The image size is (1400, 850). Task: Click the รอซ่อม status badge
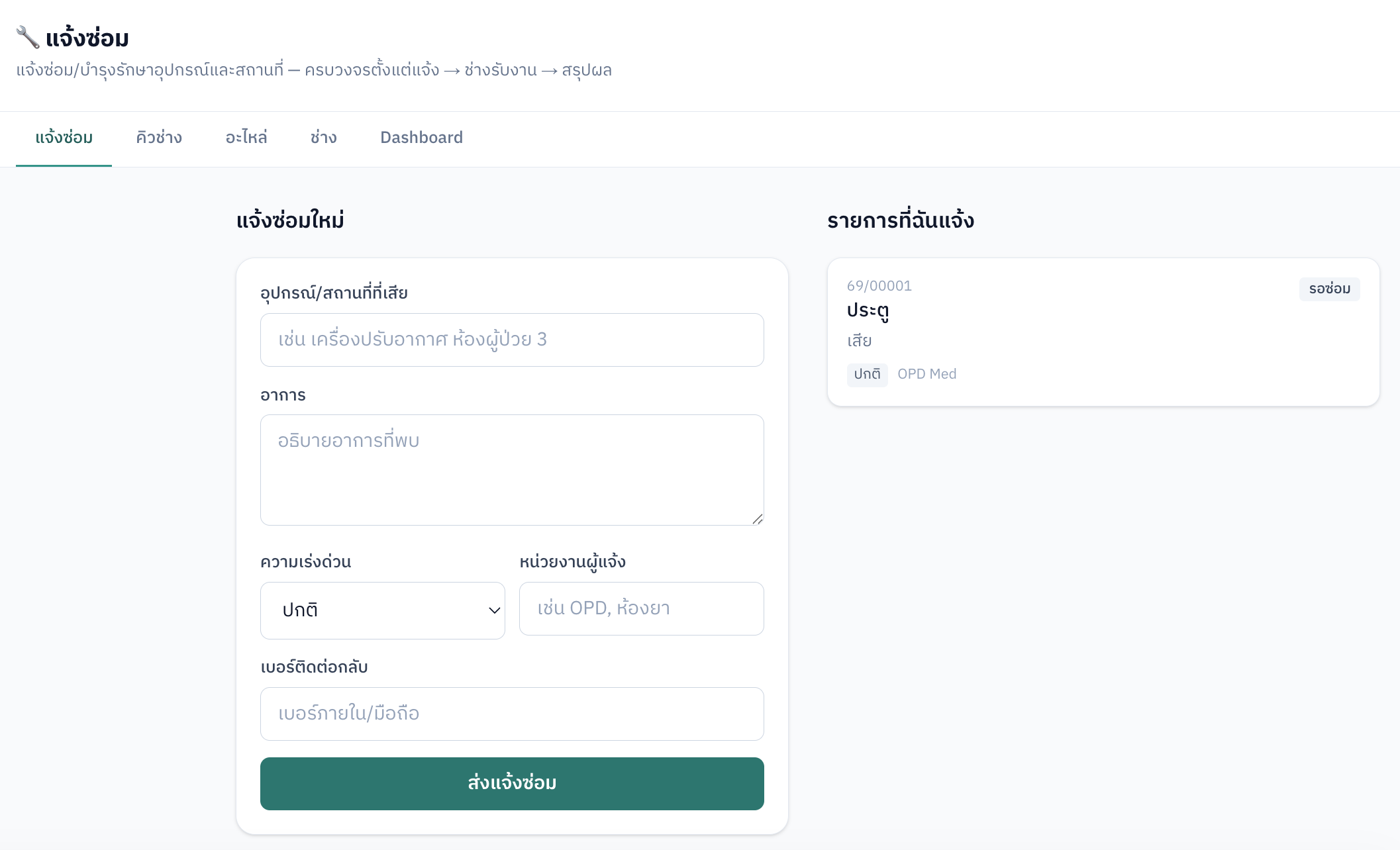coord(1329,289)
